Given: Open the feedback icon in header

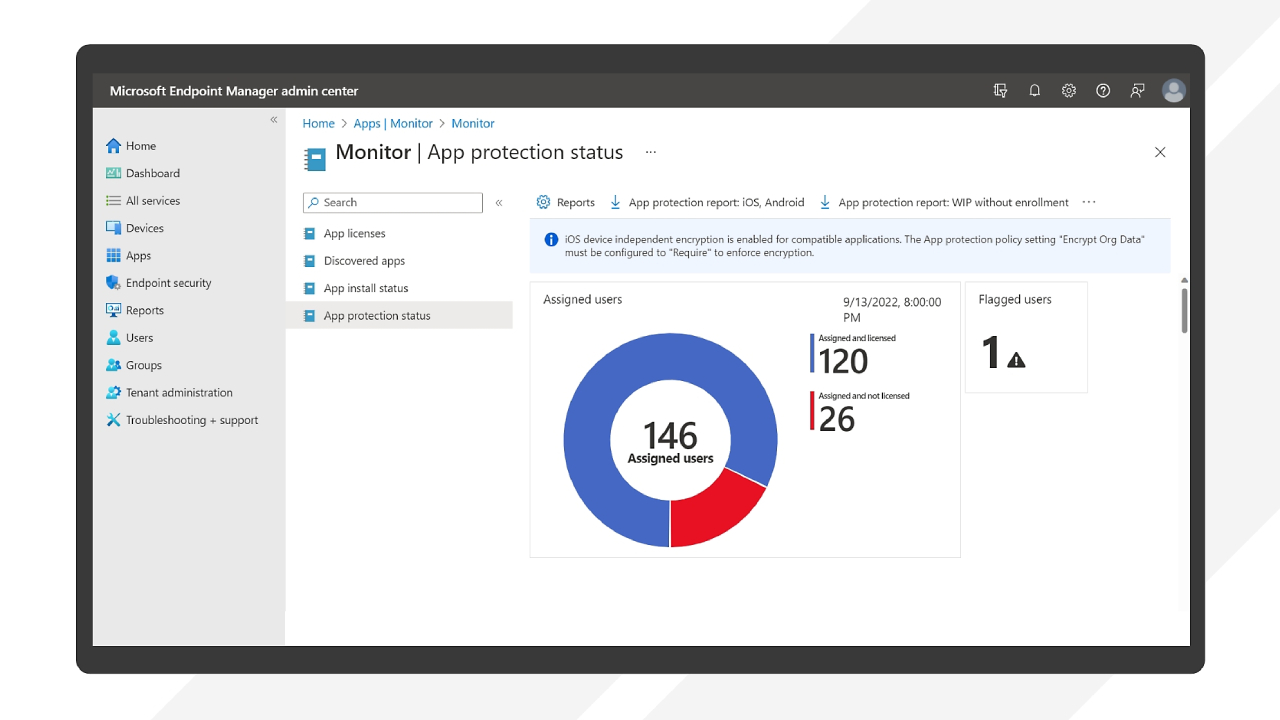Looking at the screenshot, I should coord(1138,91).
